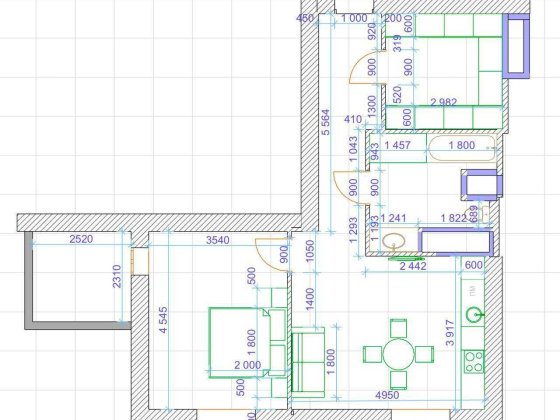Select the bedroom door swing arc
This screenshot has width=560, height=420.
[271, 255]
